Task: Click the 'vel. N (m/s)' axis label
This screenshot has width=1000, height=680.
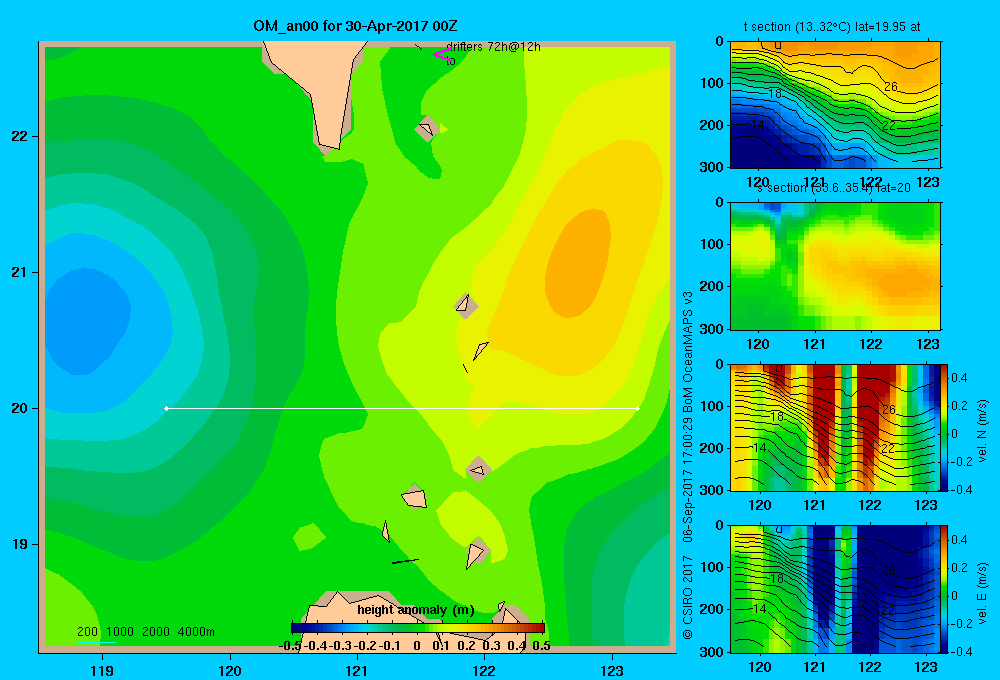Action: click(982, 431)
